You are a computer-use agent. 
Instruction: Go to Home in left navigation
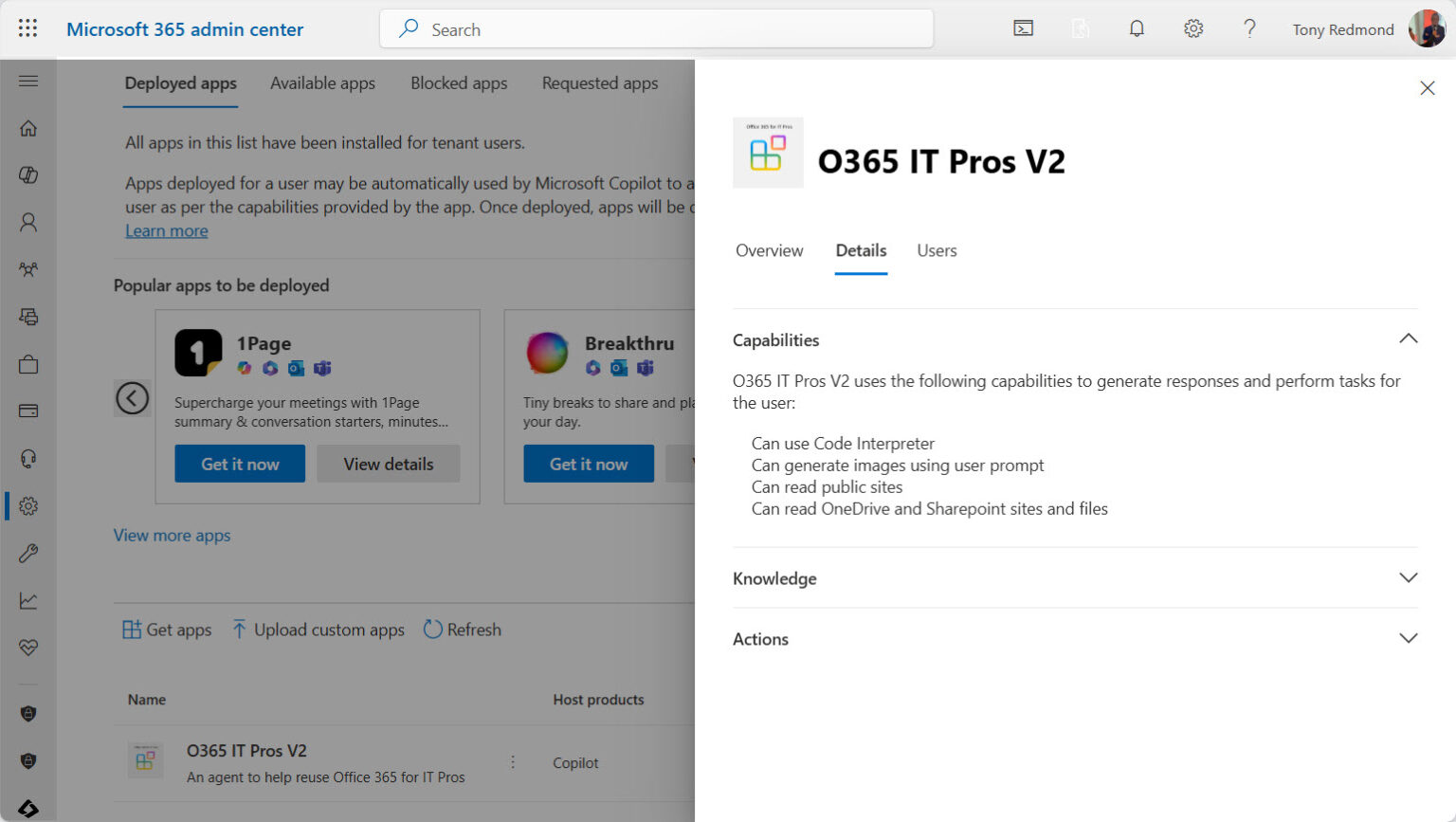pyautogui.click(x=28, y=128)
